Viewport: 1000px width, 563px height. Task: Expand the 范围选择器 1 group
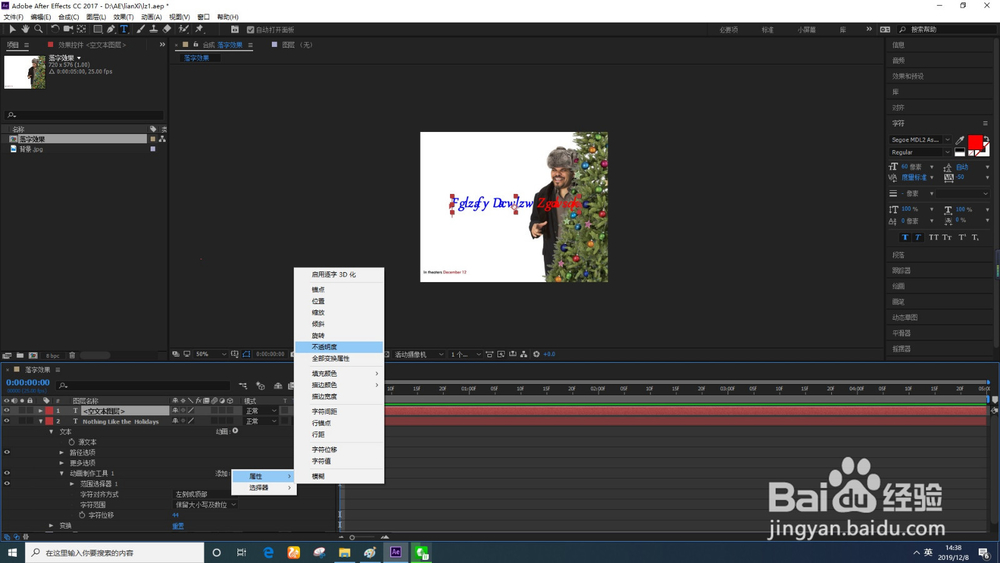click(x=72, y=484)
